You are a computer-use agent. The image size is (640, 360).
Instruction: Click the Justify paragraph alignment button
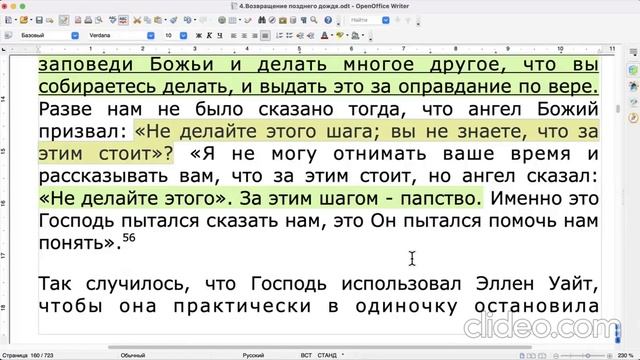265,36
